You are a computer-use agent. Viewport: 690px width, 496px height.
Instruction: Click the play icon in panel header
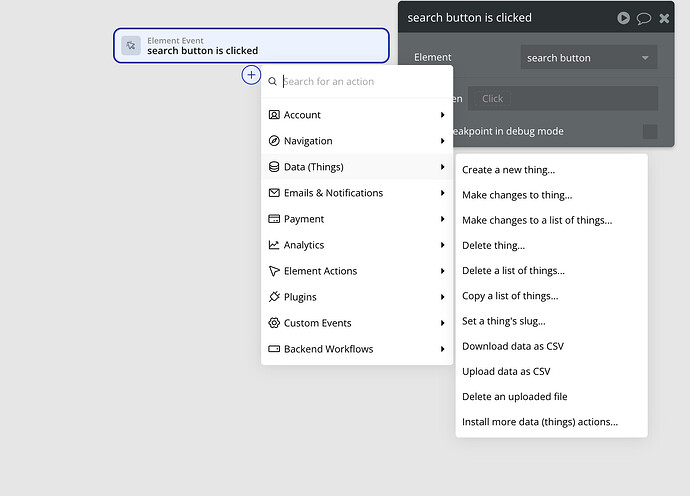tap(623, 18)
